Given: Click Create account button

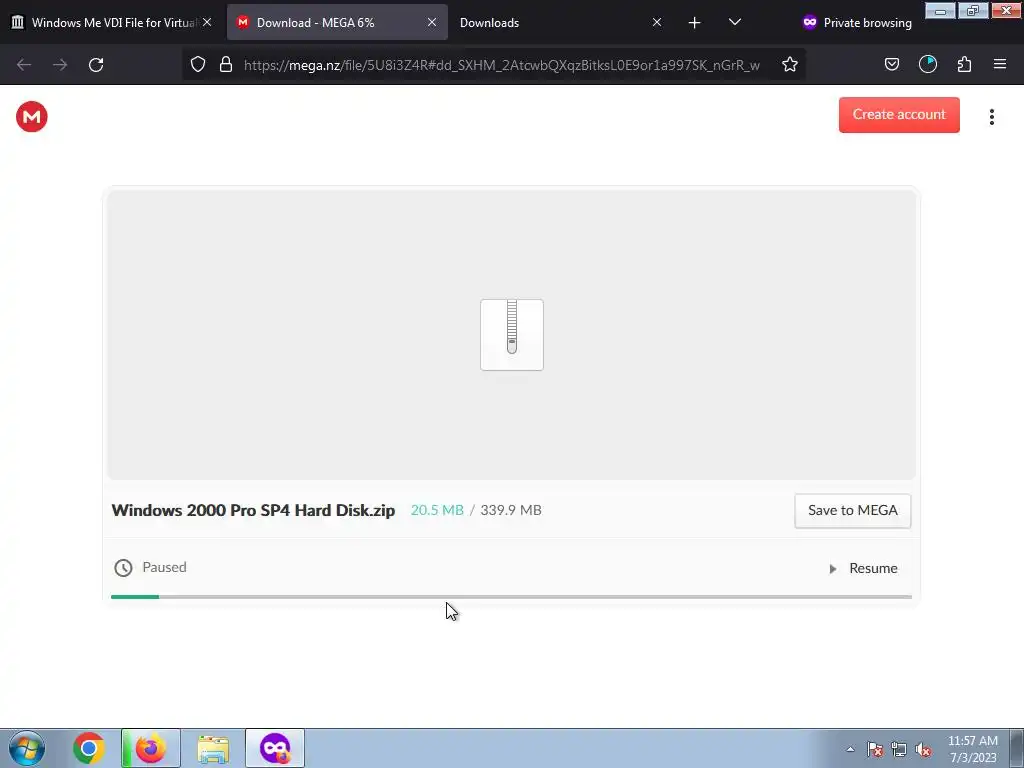Looking at the screenshot, I should click(x=899, y=115).
